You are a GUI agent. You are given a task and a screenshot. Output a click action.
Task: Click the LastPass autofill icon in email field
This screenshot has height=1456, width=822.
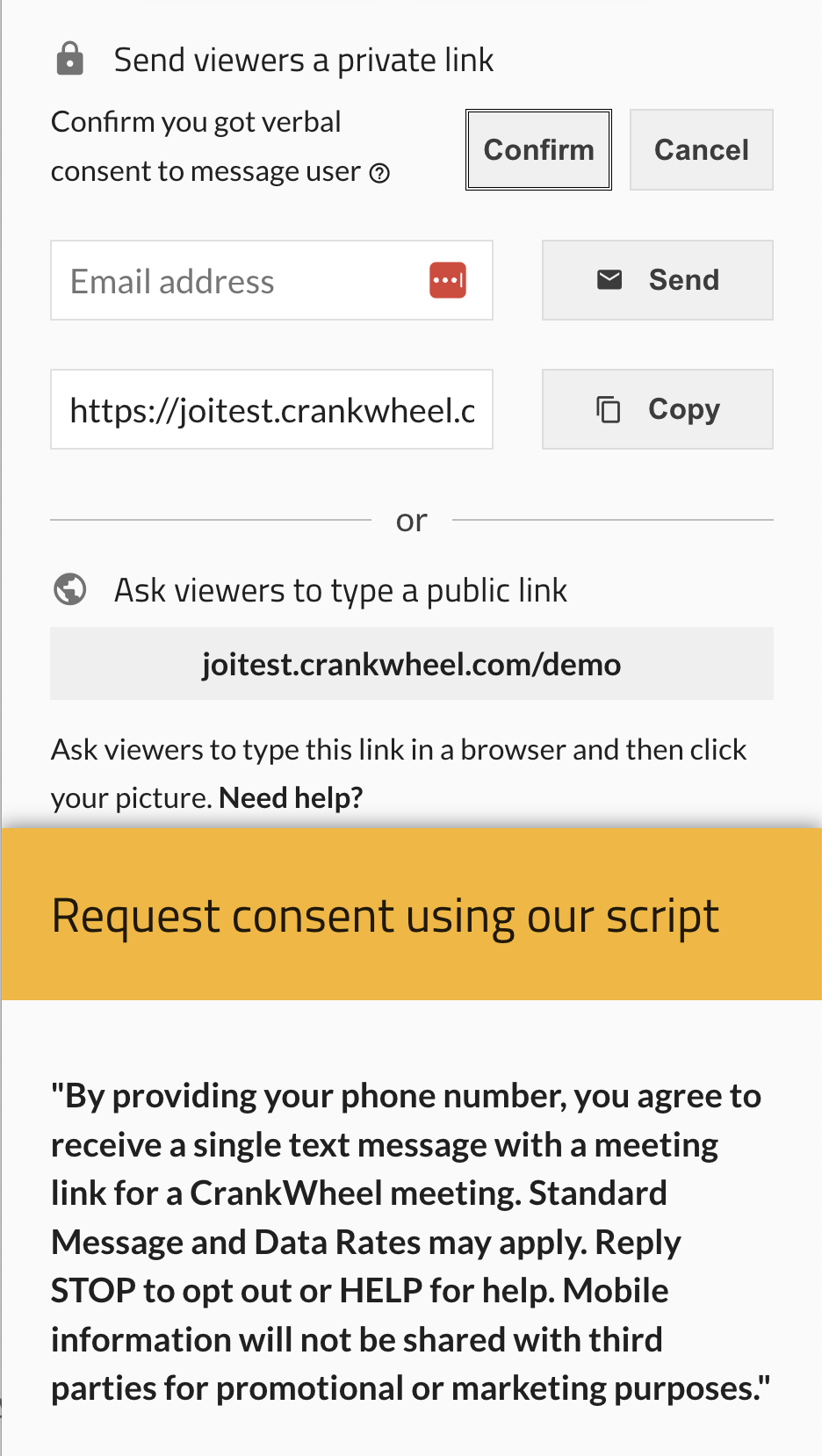pyautogui.click(x=448, y=279)
